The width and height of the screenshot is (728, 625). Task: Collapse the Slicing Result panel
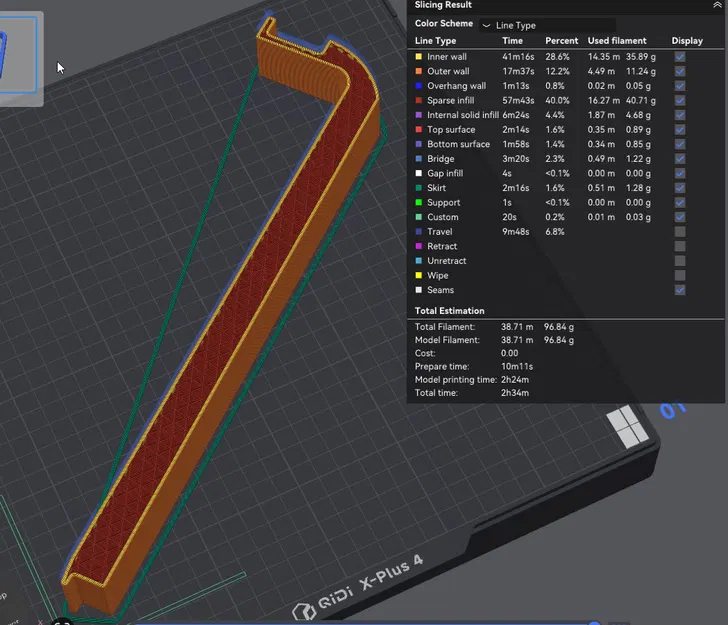click(717, 5)
